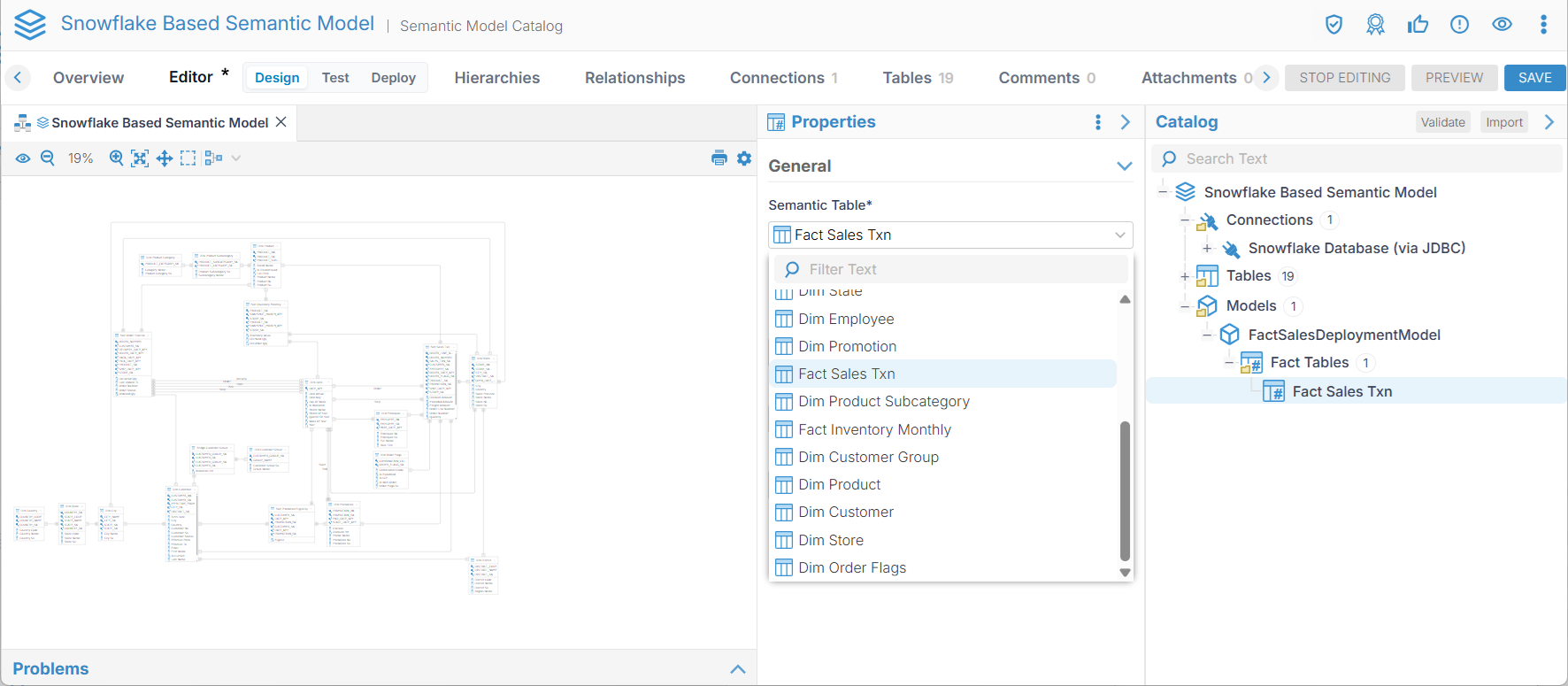Collapse the General section chevron

coord(1124,166)
